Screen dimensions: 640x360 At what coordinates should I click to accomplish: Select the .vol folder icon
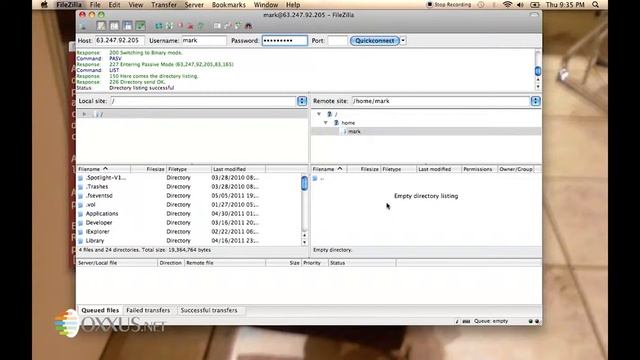80,205
